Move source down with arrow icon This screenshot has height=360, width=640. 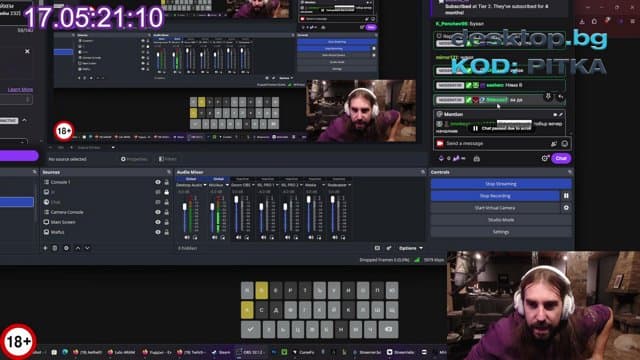click(x=87, y=248)
